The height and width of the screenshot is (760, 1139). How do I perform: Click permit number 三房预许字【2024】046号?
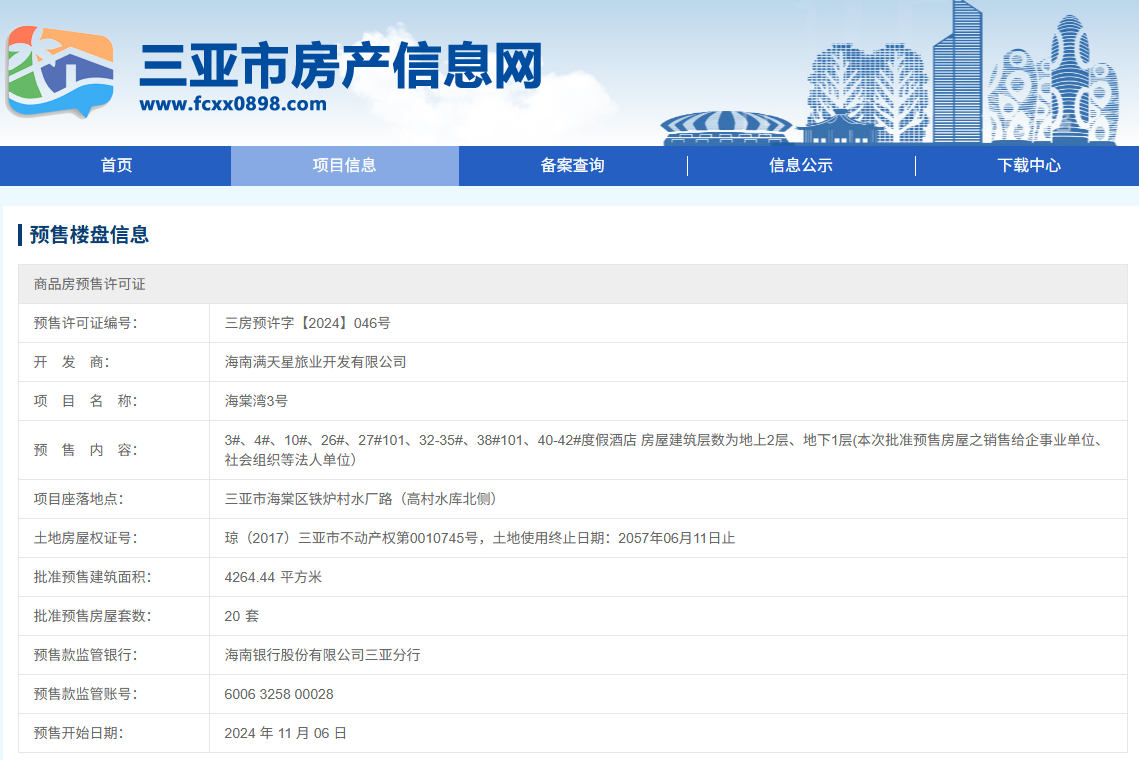(x=307, y=323)
